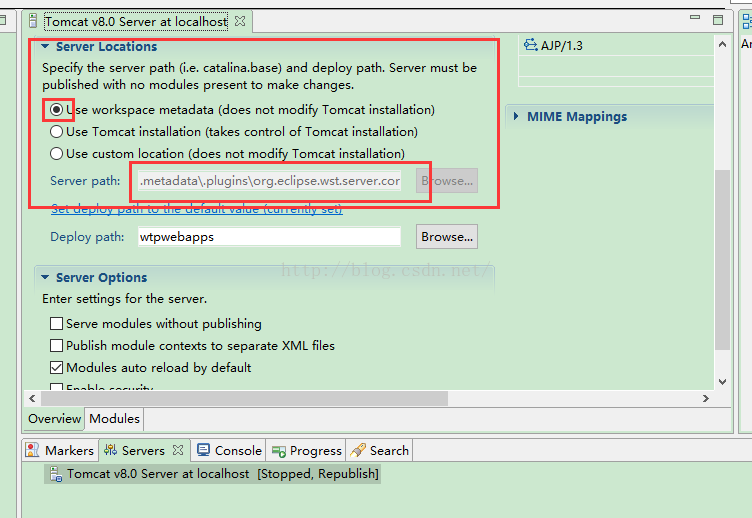Switch to the Overview tab

coord(55,419)
